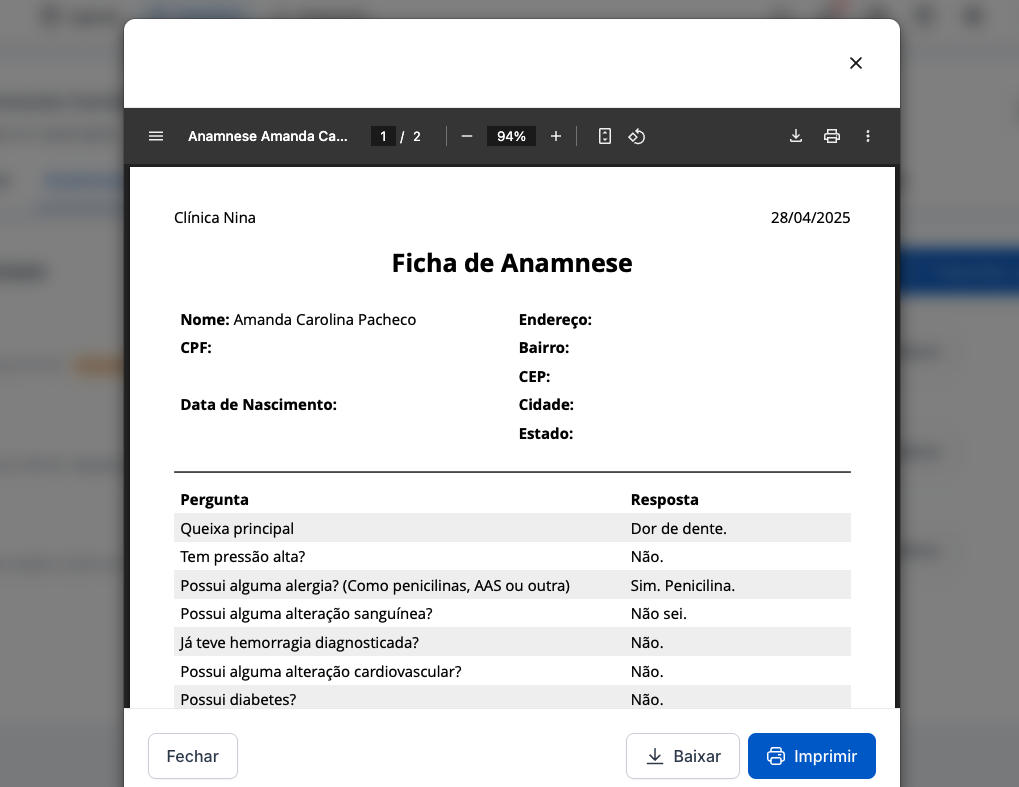The height and width of the screenshot is (787, 1019).
Task: Print using the PDF toolbar printer icon
Action: (832, 136)
